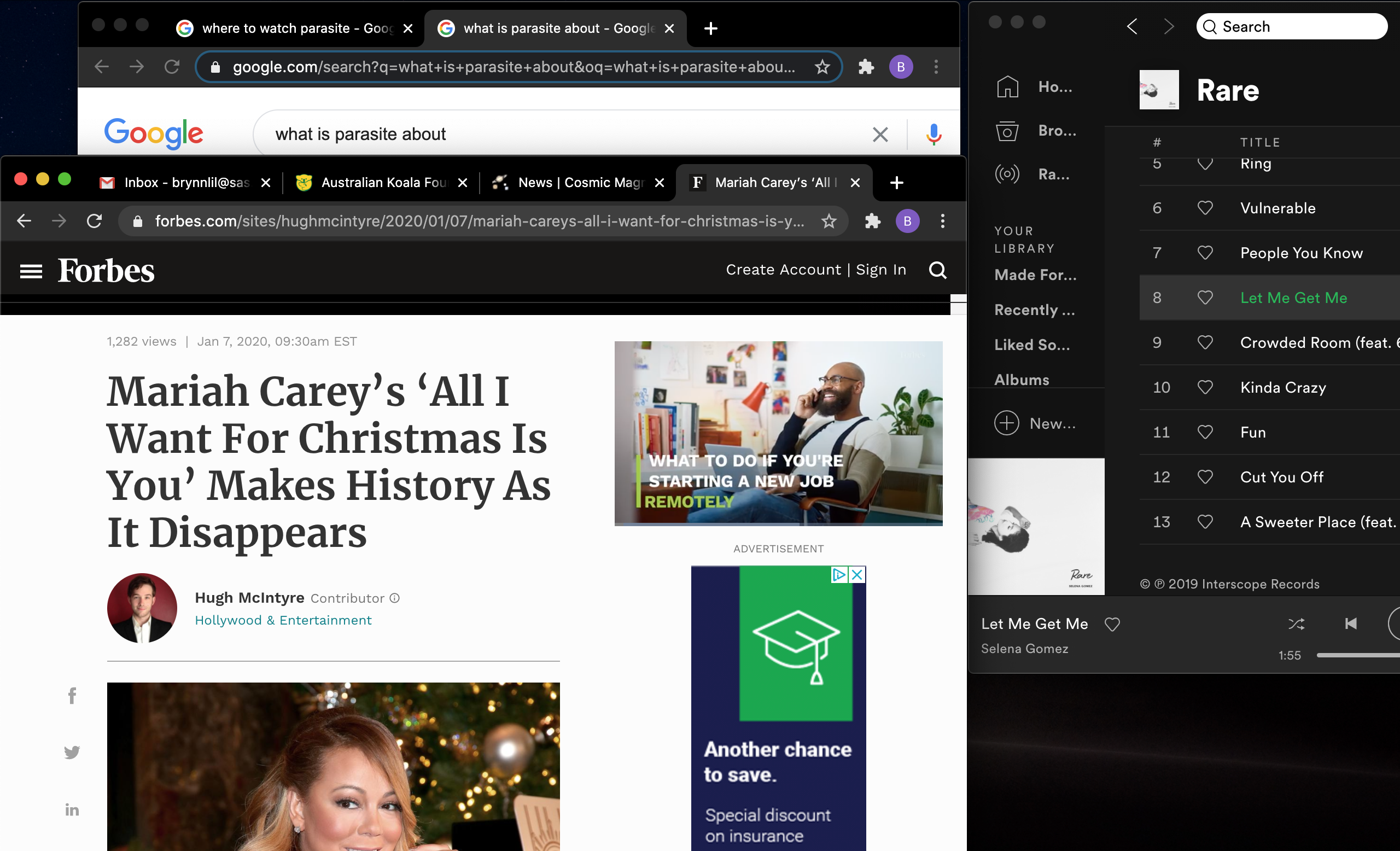The width and height of the screenshot is (1400, 851).
Task: Toggle shuffle in Spotify player
Action: [1296, 625]
